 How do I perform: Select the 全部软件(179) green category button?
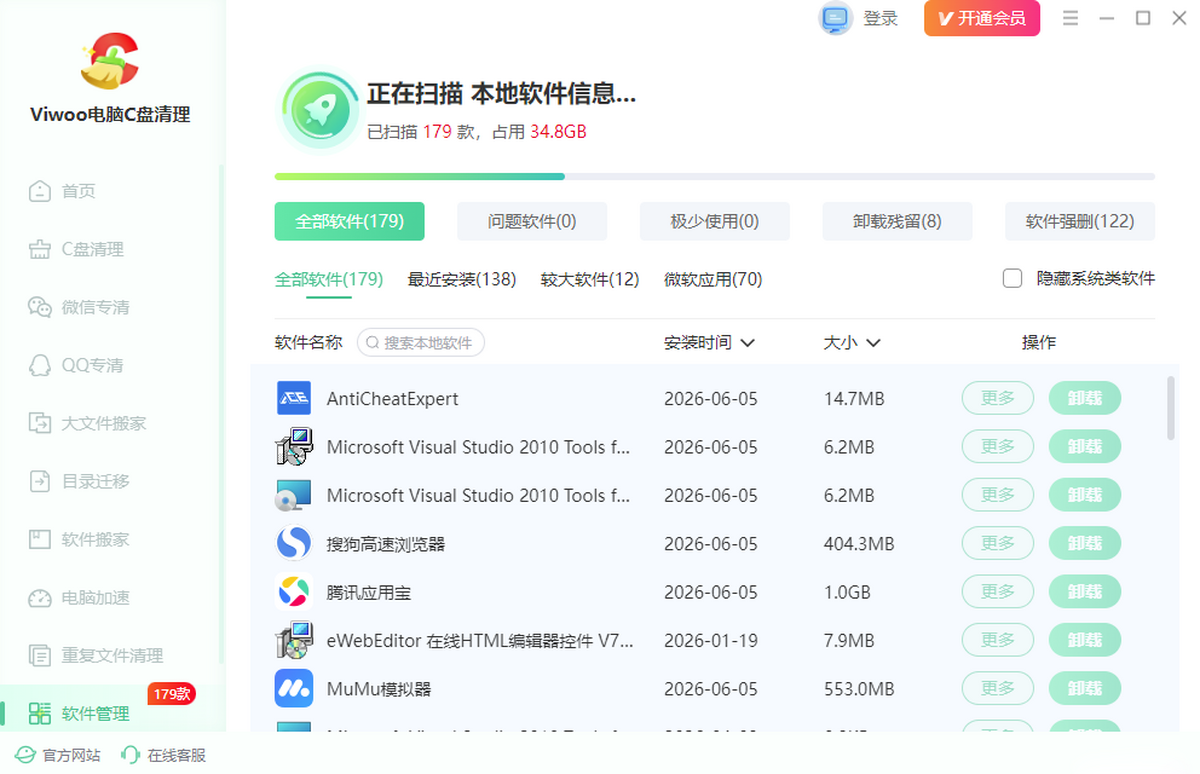click(x=350, y=221)
